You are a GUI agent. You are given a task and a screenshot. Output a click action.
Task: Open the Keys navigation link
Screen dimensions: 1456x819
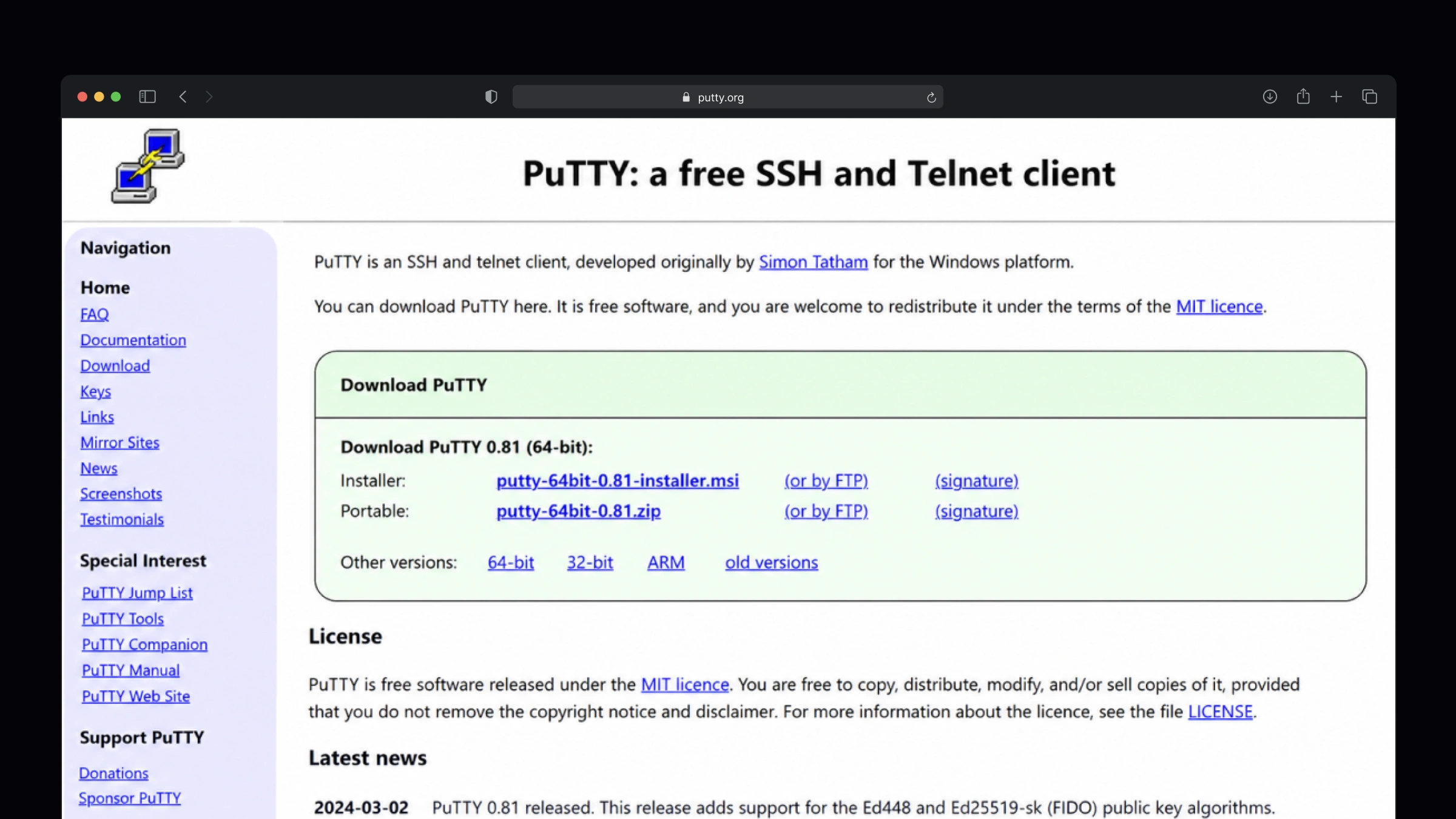(96, 391)
